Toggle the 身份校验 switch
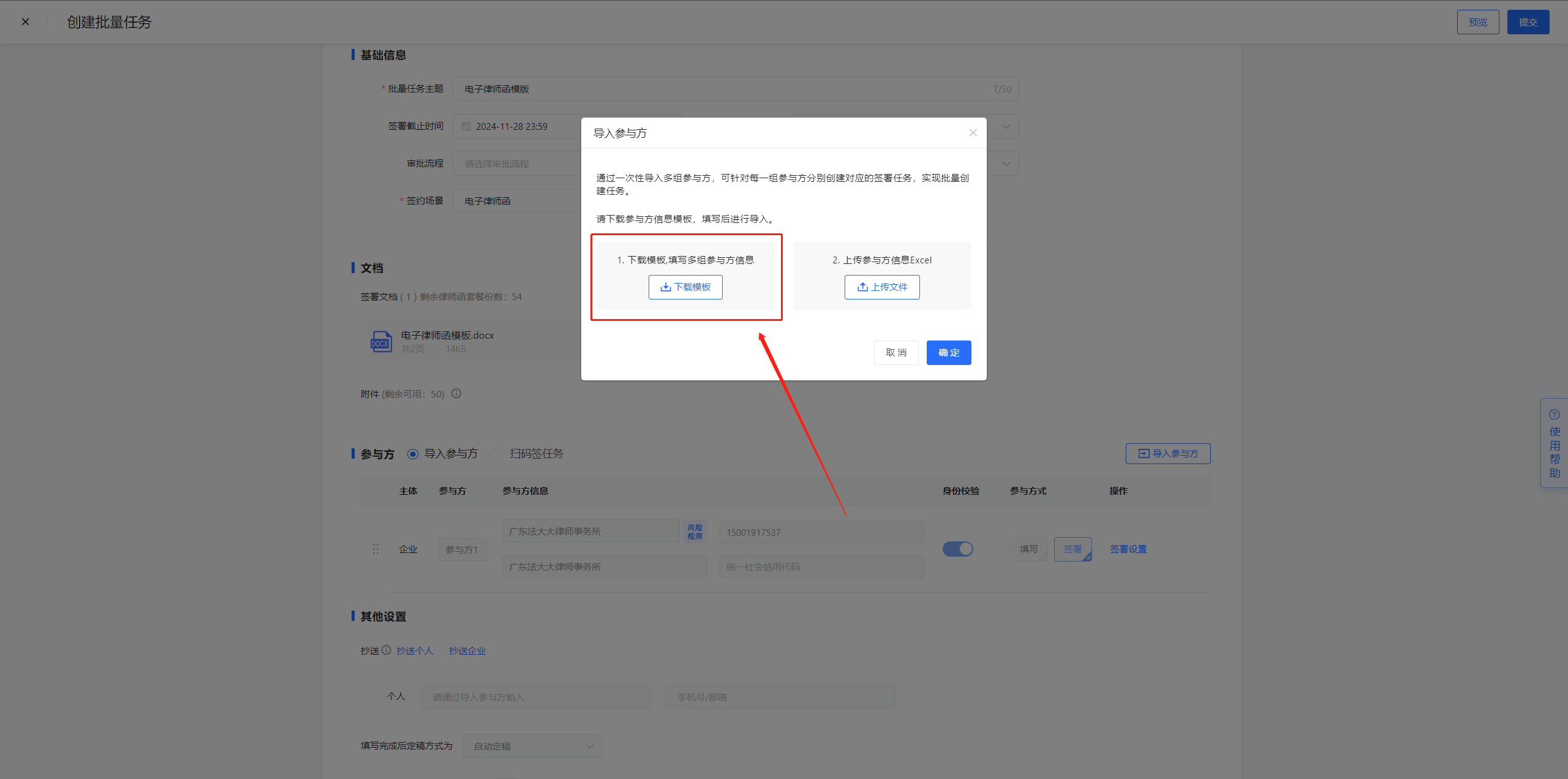1568x779 pixels. 958,549
